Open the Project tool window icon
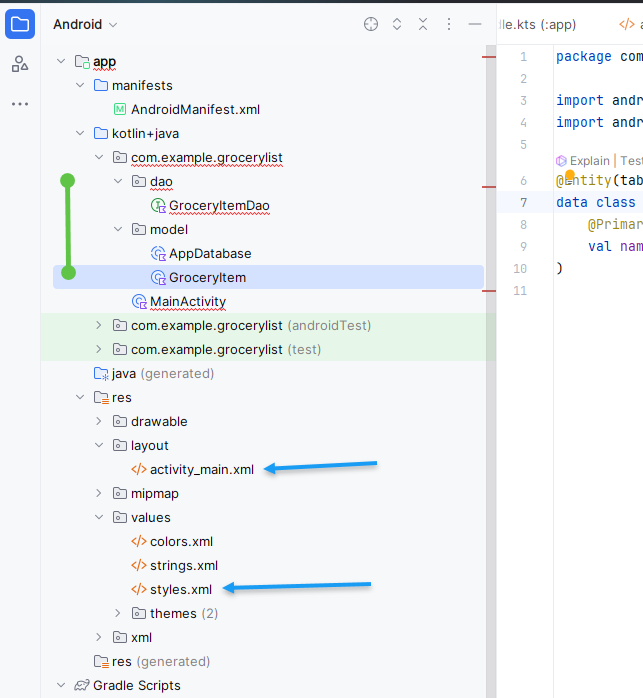The height and width of the screenshot is (698, 643). [x=20, y=24]
